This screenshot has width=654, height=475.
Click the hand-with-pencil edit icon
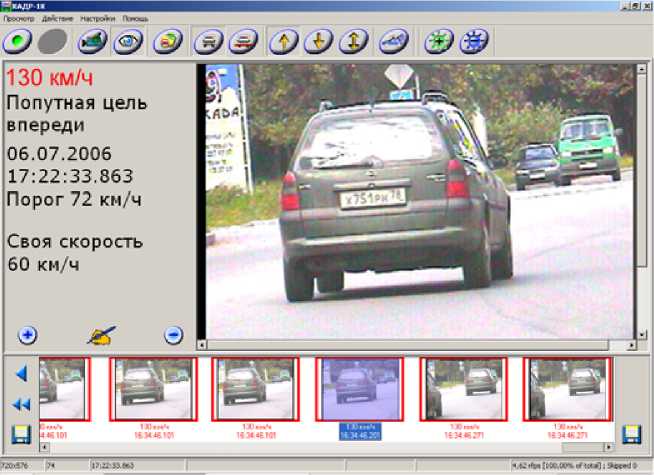pyautogui.click(x=100, y=336)
